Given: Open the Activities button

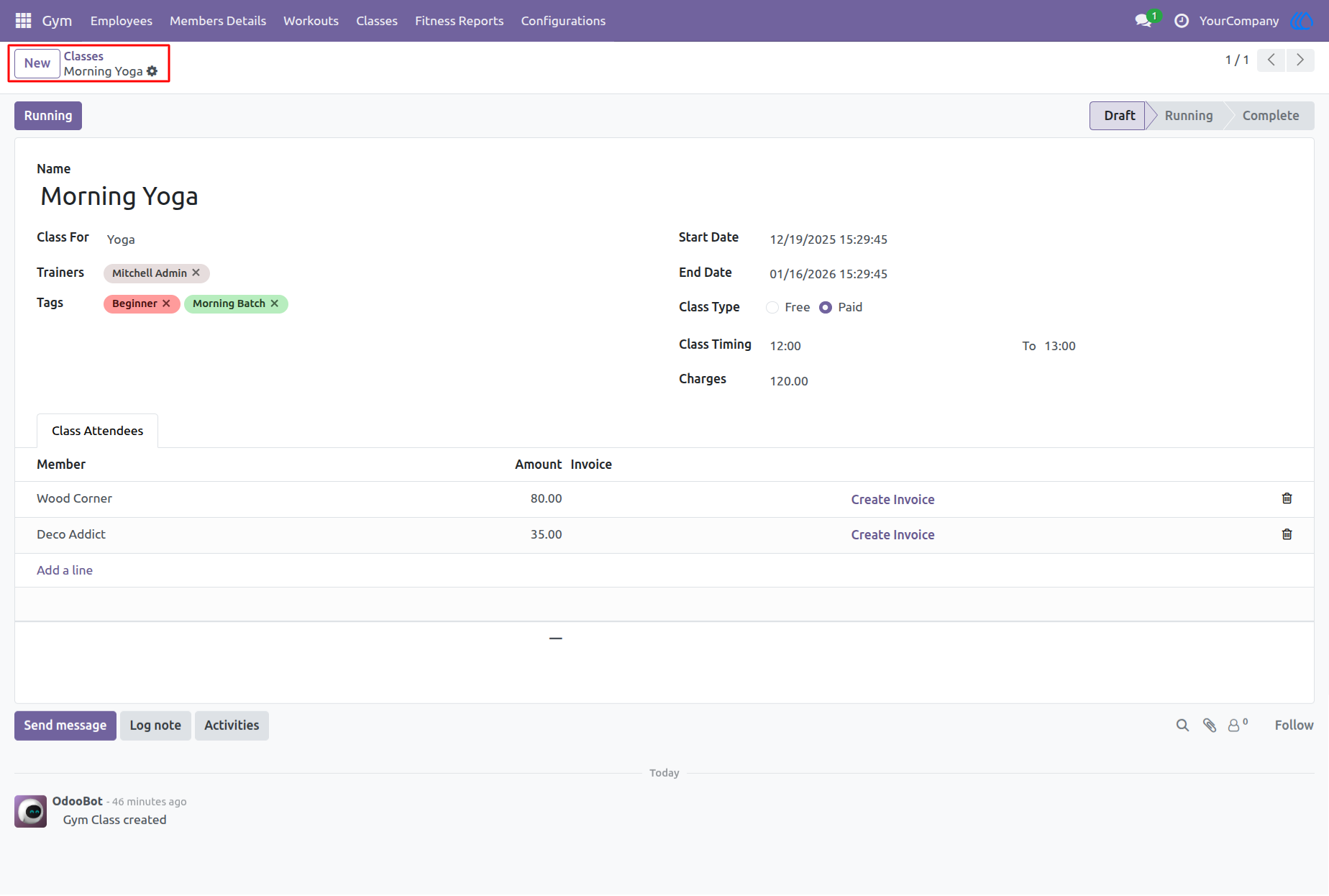Looking at the screenshot, I should tap(232, 726).
